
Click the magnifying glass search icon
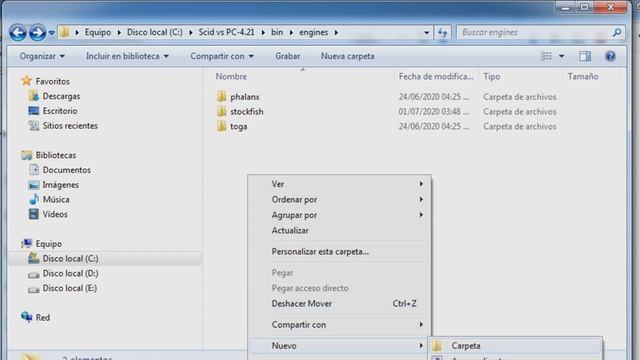point(617,32)
